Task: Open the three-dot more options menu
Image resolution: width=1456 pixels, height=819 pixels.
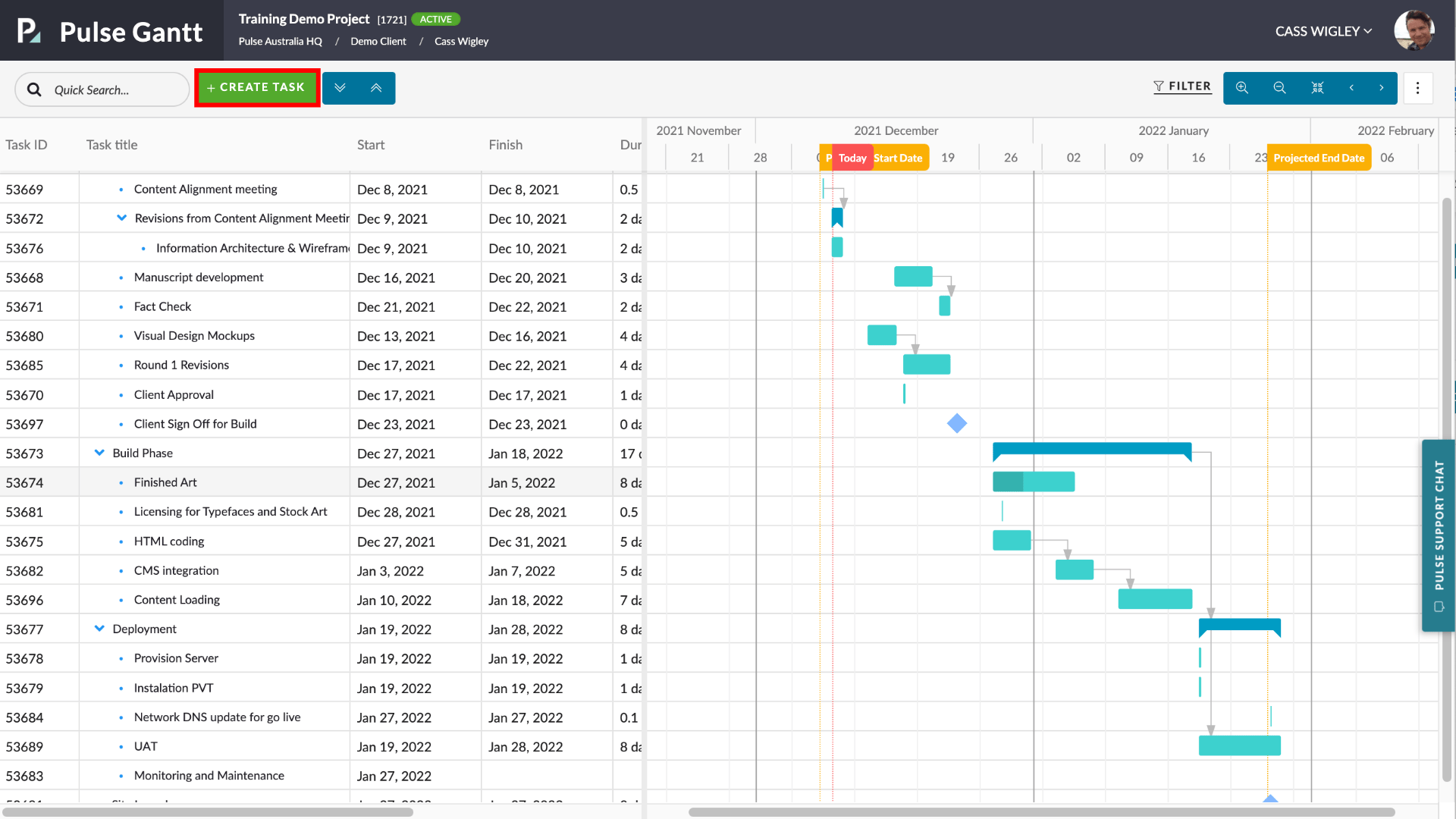Action: click(1417, 88)
